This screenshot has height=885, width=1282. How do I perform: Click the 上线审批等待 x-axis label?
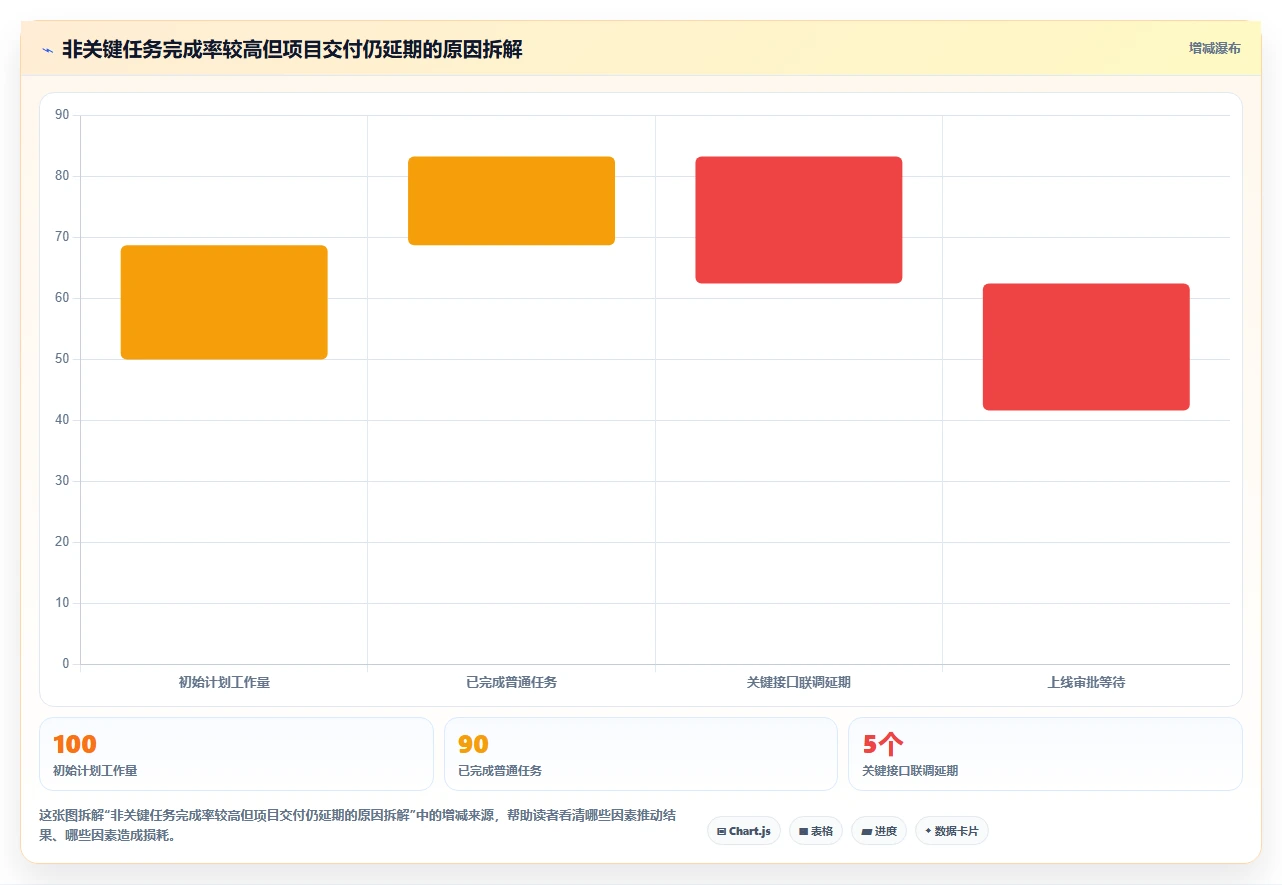[x=1086, y=682]
